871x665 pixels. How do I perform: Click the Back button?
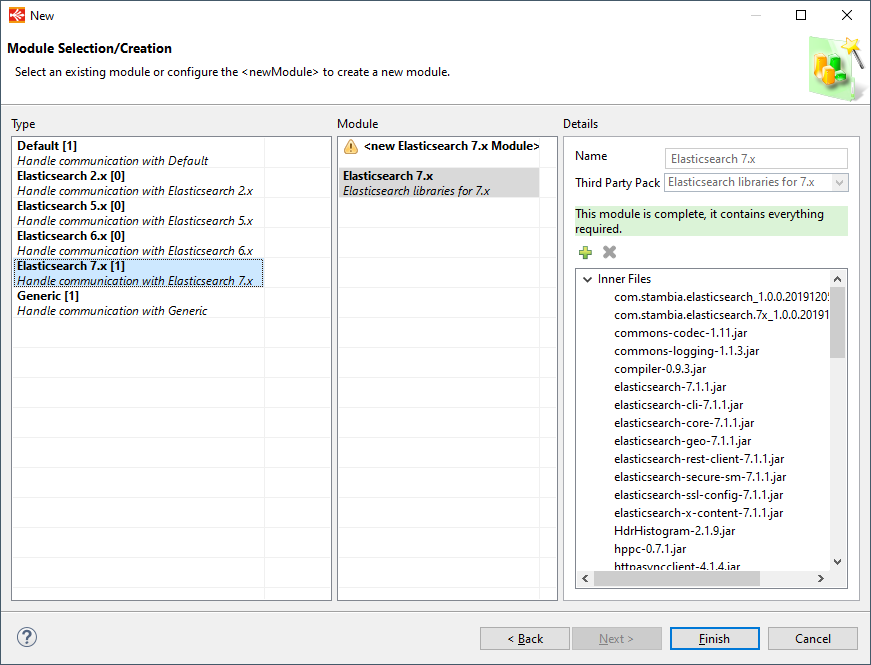click(525, 638)
